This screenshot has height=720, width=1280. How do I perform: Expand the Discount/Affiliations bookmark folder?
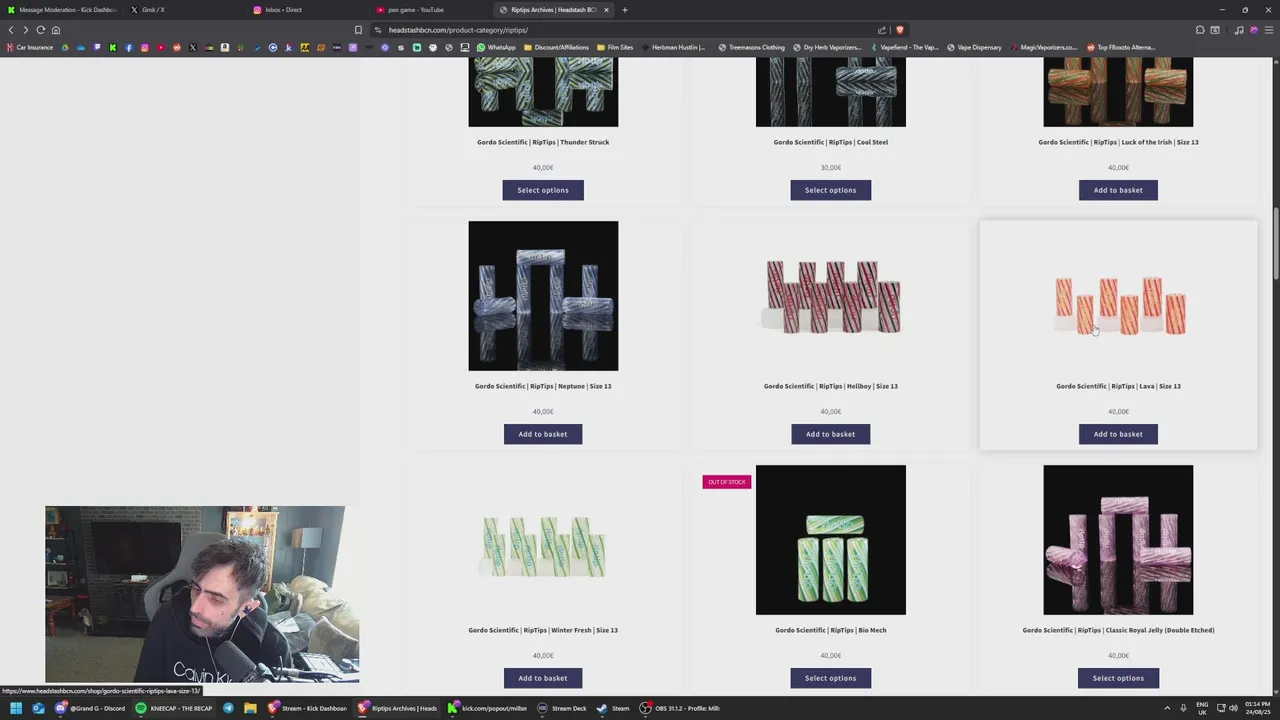click(556, 47)
